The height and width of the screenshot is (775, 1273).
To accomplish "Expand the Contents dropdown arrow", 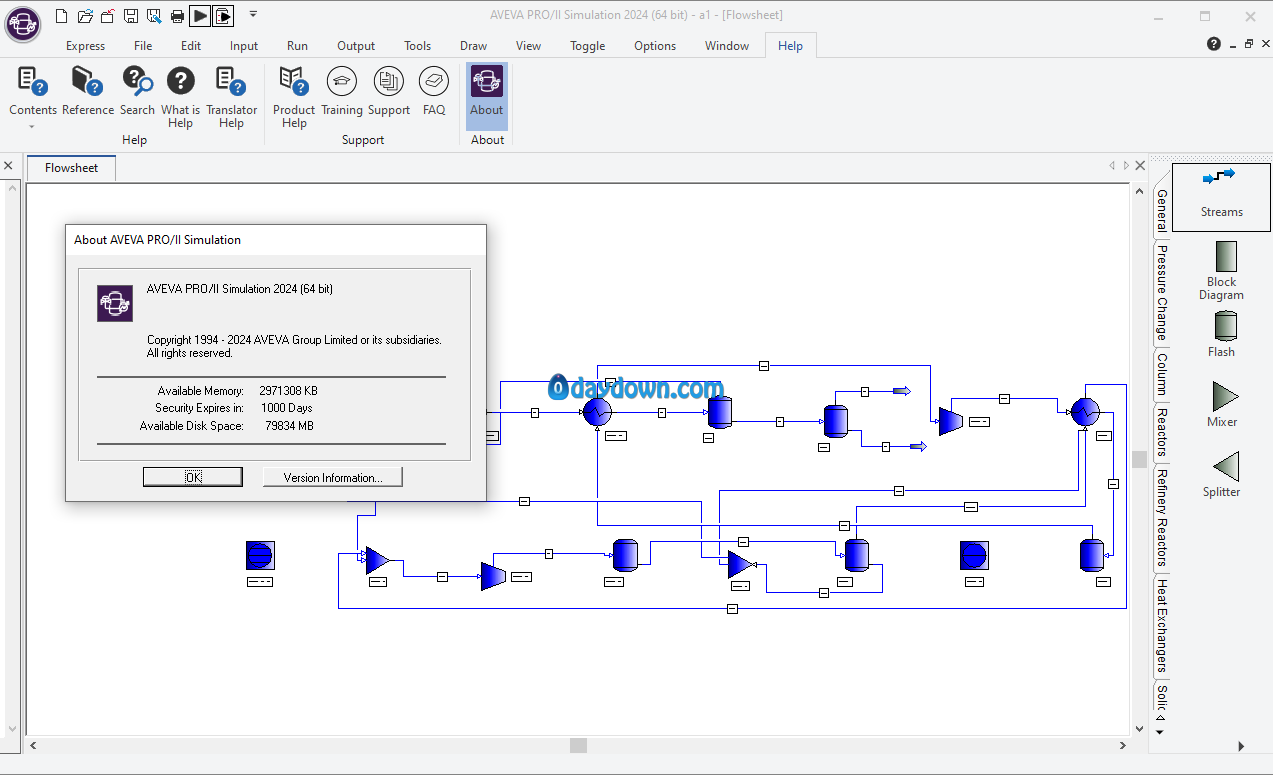I will pos(32,127).
